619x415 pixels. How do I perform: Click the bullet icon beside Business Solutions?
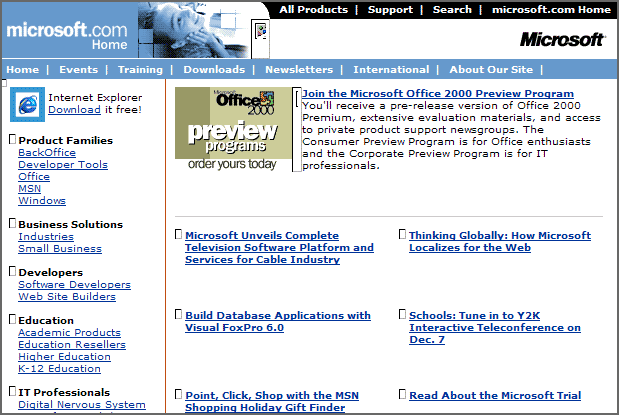click(12, 224)
